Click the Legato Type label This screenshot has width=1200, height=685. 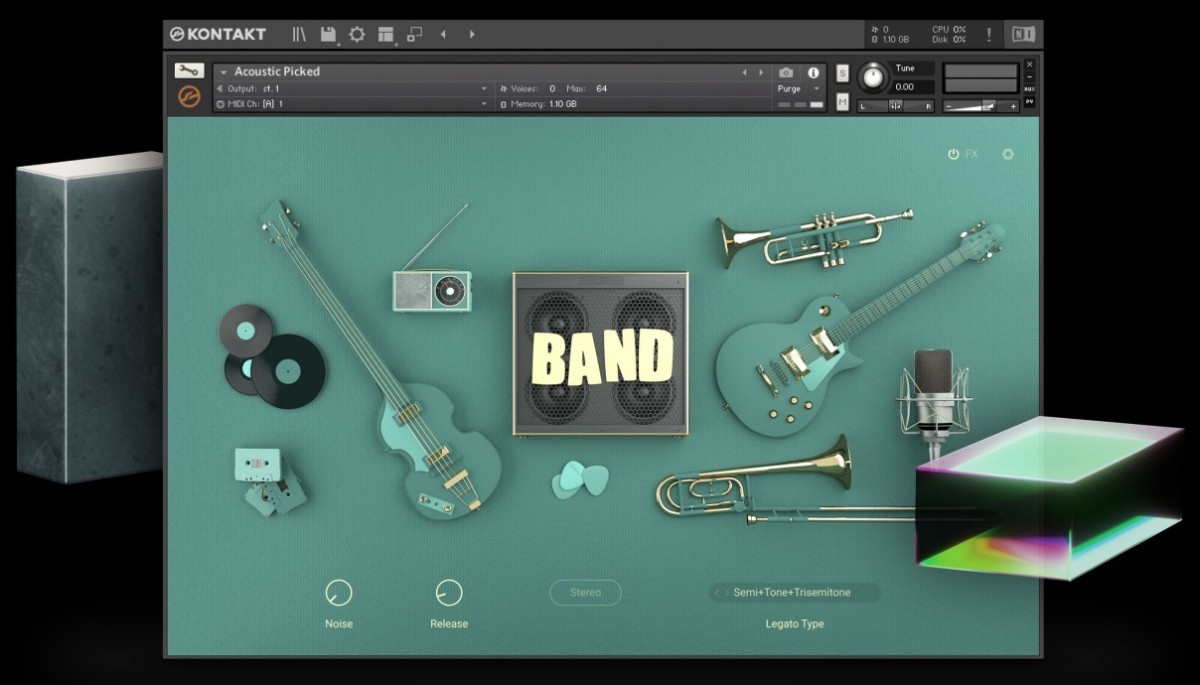coord(794,624)
